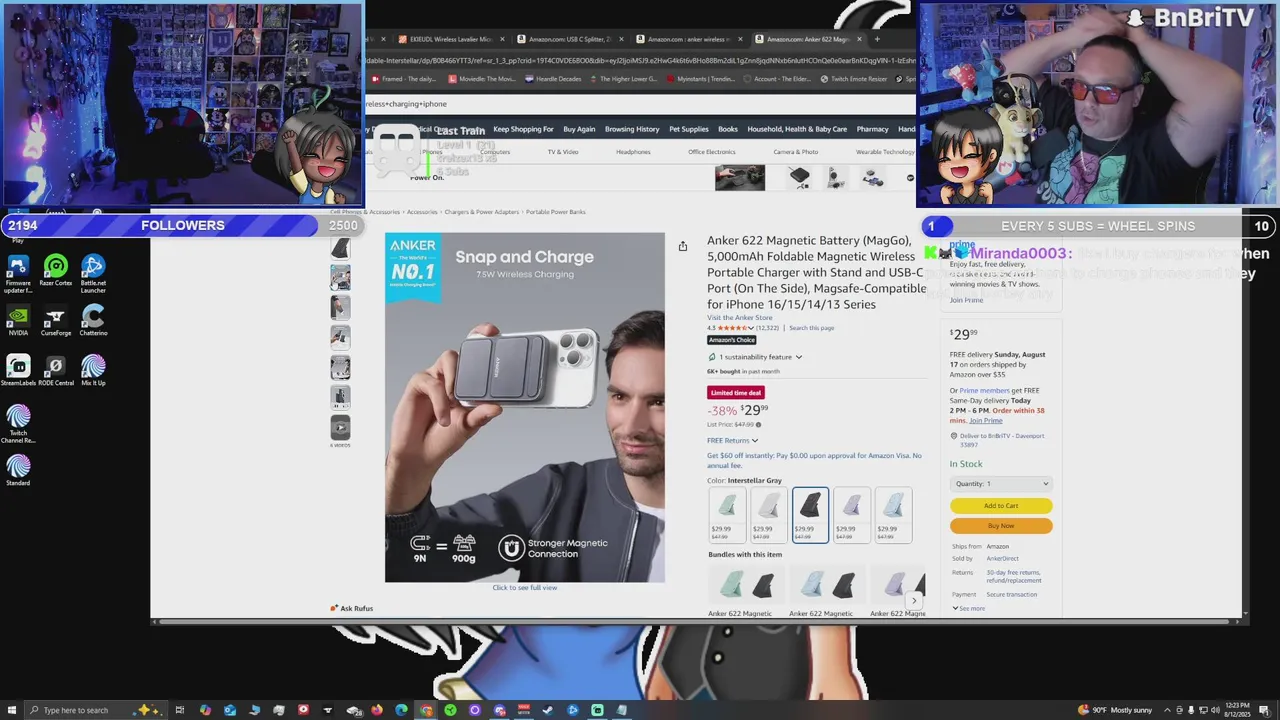Viewport: 1280px width, 720px height.
Task: Click the Join Prime underlined link
Action: pyautogui.click(x=986, y=421)
